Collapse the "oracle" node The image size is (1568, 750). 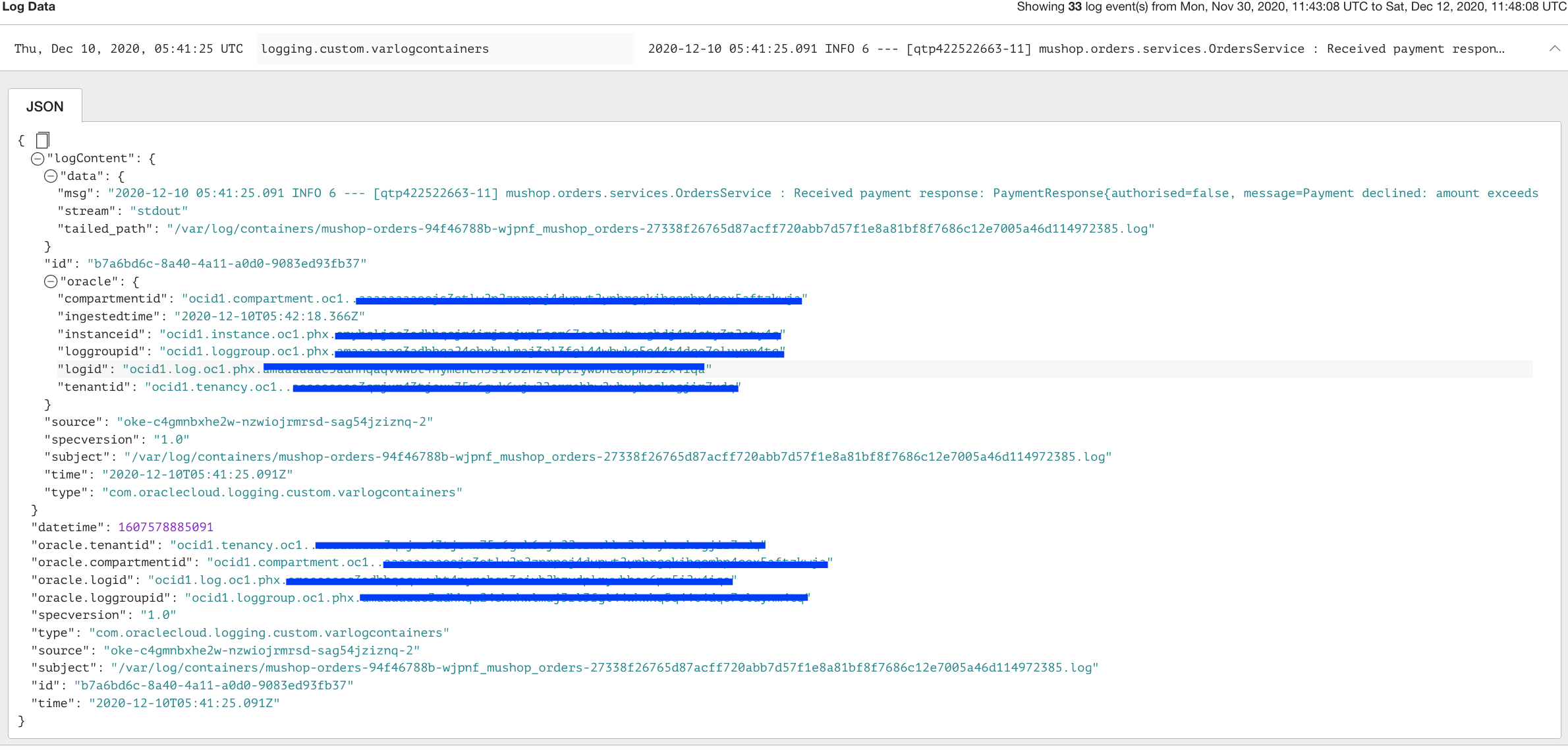point(51,281)
